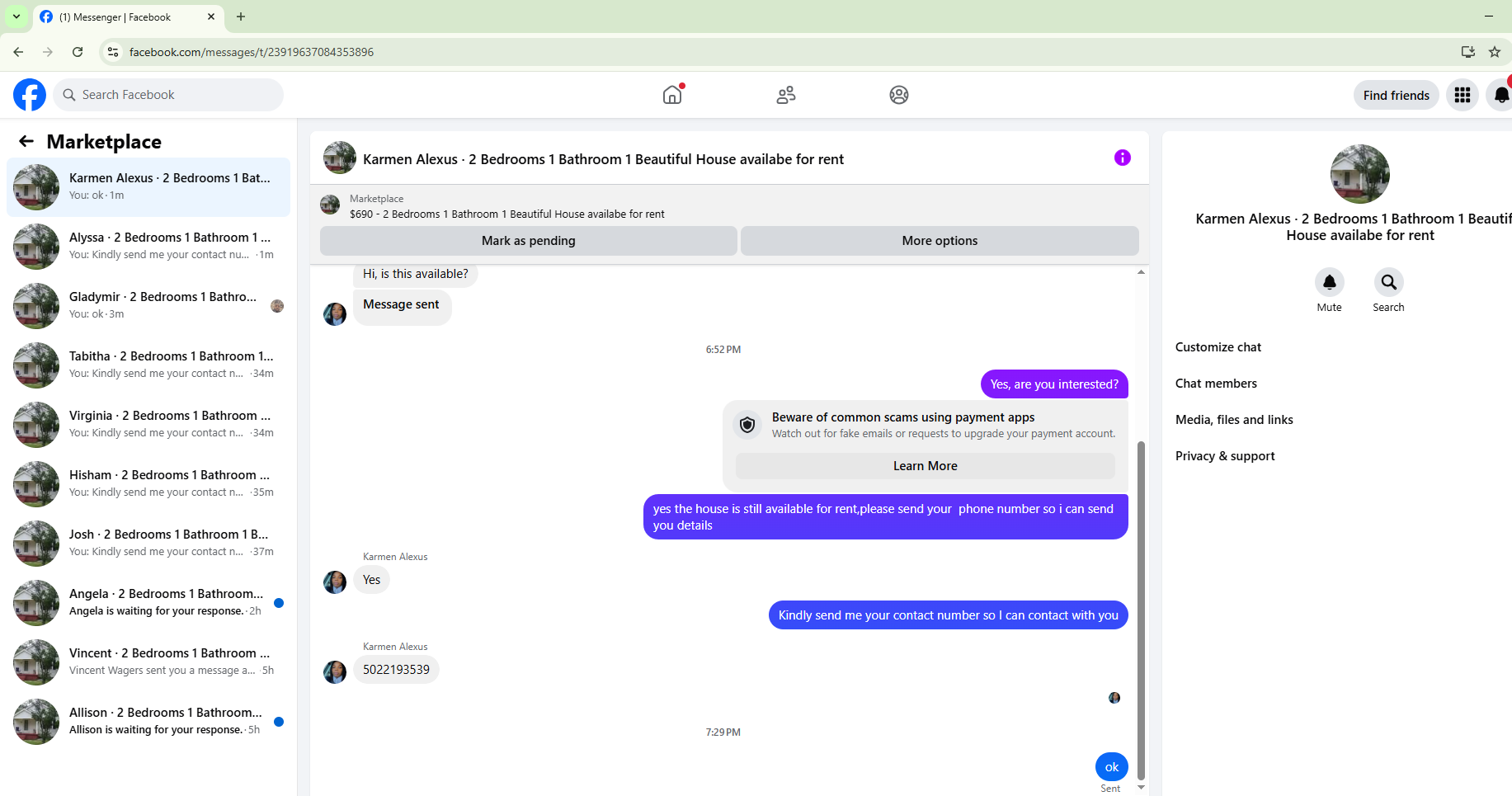Open the Josh conversation
Viewport: 1512px width, 796px height.
(x=148, y=544)
